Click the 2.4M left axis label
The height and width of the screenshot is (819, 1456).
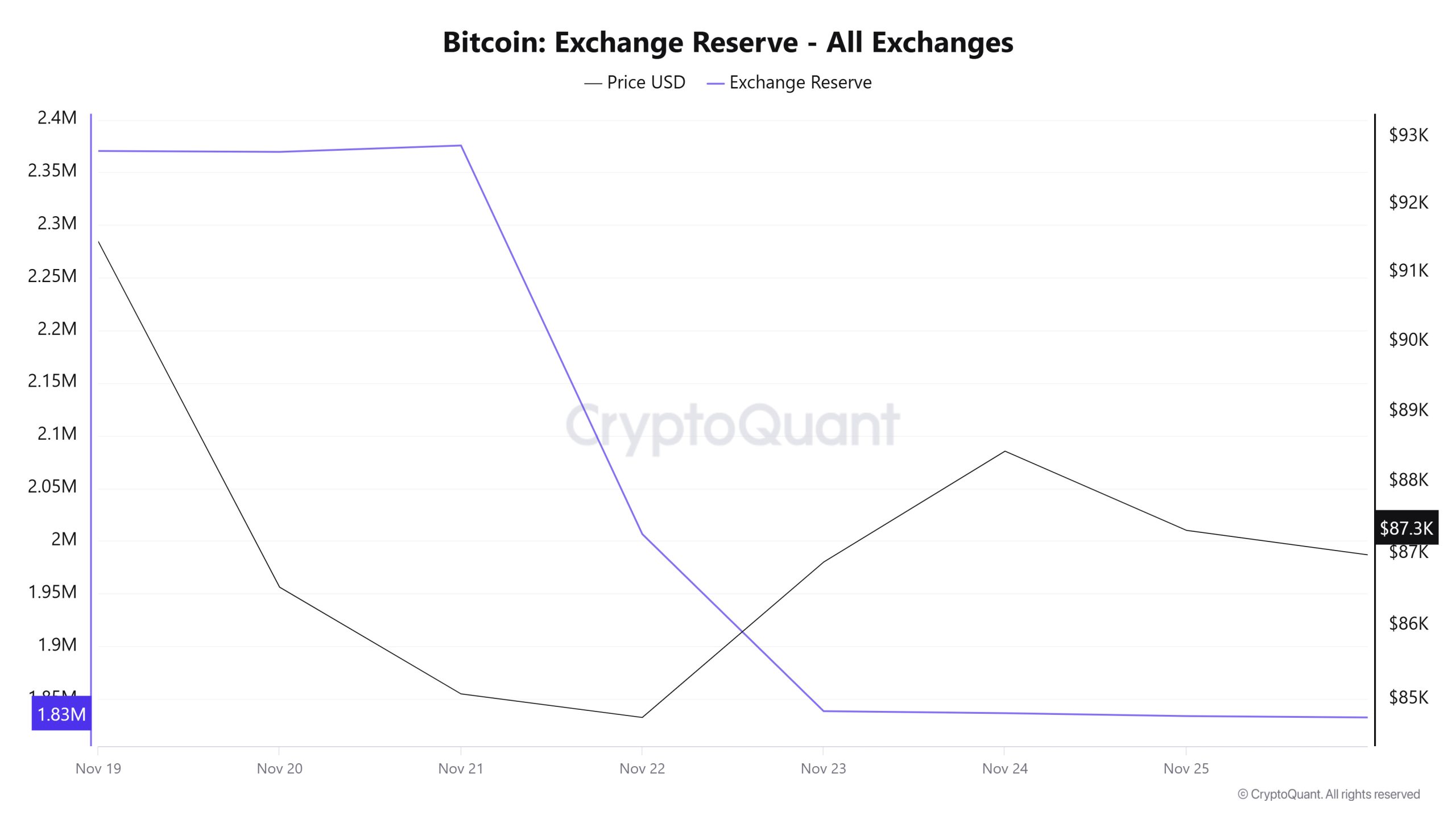57,118
